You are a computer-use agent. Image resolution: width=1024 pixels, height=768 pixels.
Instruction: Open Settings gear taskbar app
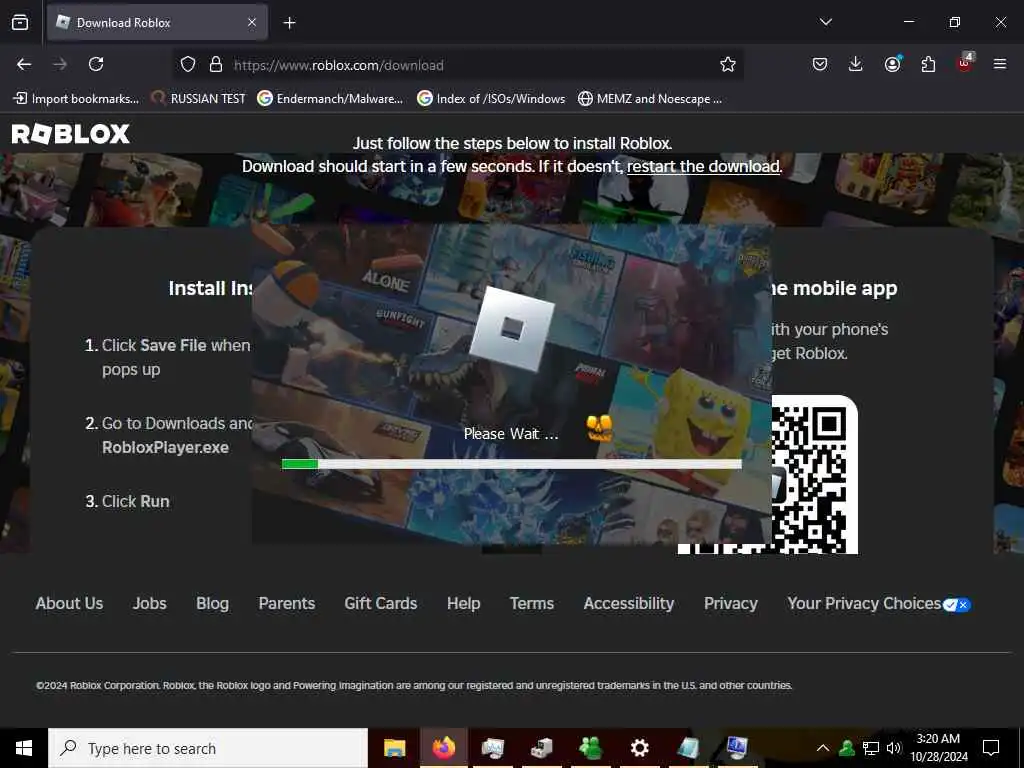click(639, 748)
